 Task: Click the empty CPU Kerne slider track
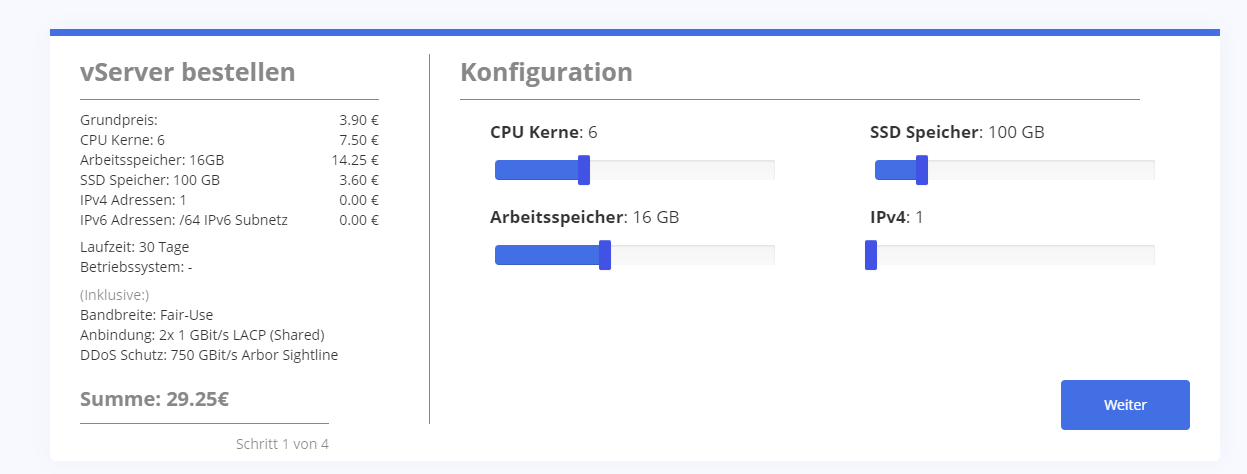pos(682,170)
